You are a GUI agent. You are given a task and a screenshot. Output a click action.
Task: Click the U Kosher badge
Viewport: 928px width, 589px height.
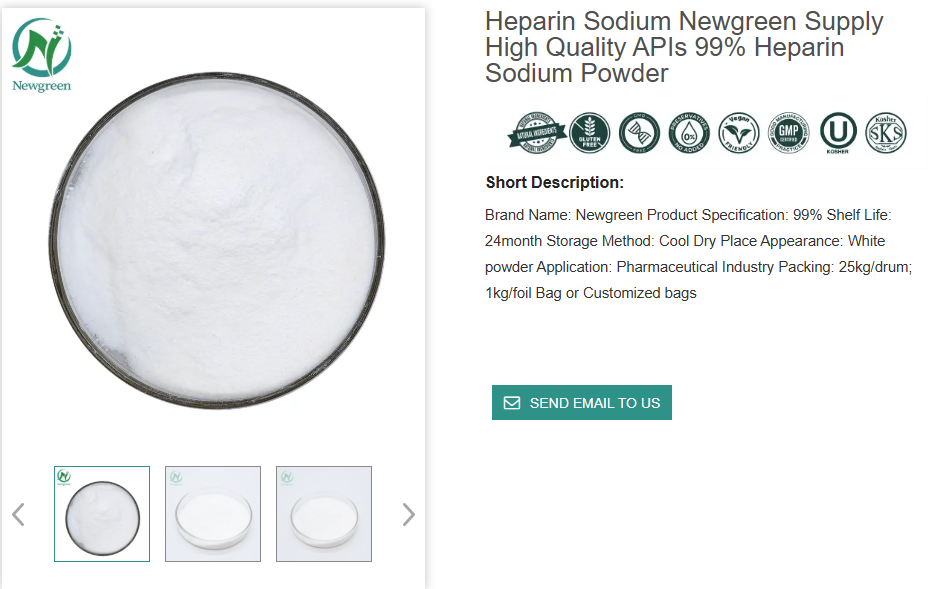coord(838,133)
